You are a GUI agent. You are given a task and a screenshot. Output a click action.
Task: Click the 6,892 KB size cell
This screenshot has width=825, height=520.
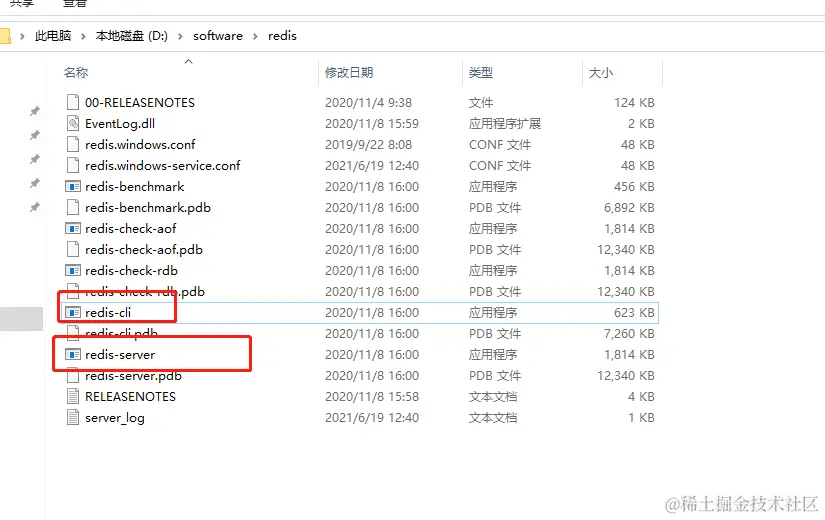coord(629,208)
